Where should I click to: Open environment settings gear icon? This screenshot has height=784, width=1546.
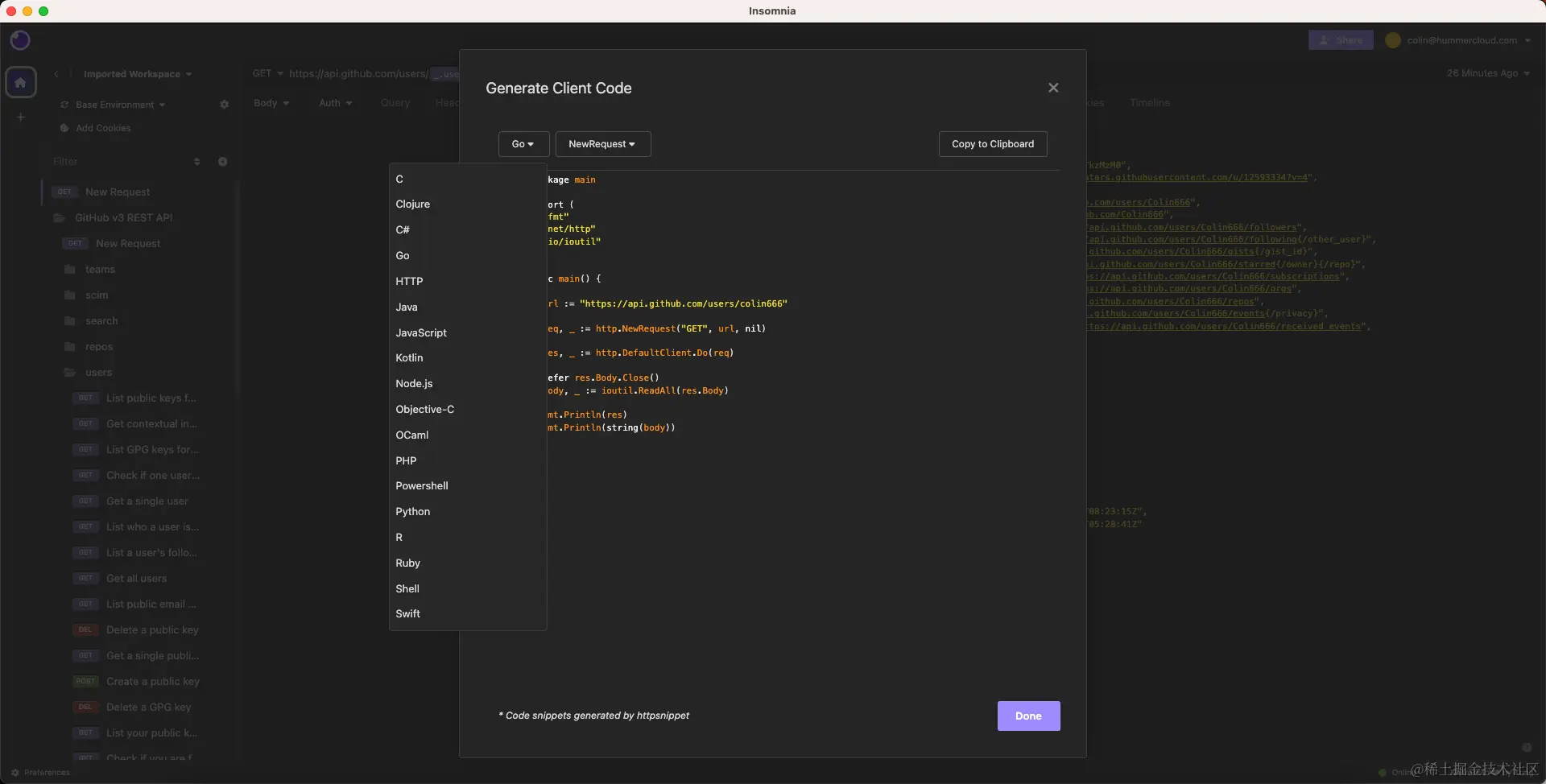pos(224,105)
